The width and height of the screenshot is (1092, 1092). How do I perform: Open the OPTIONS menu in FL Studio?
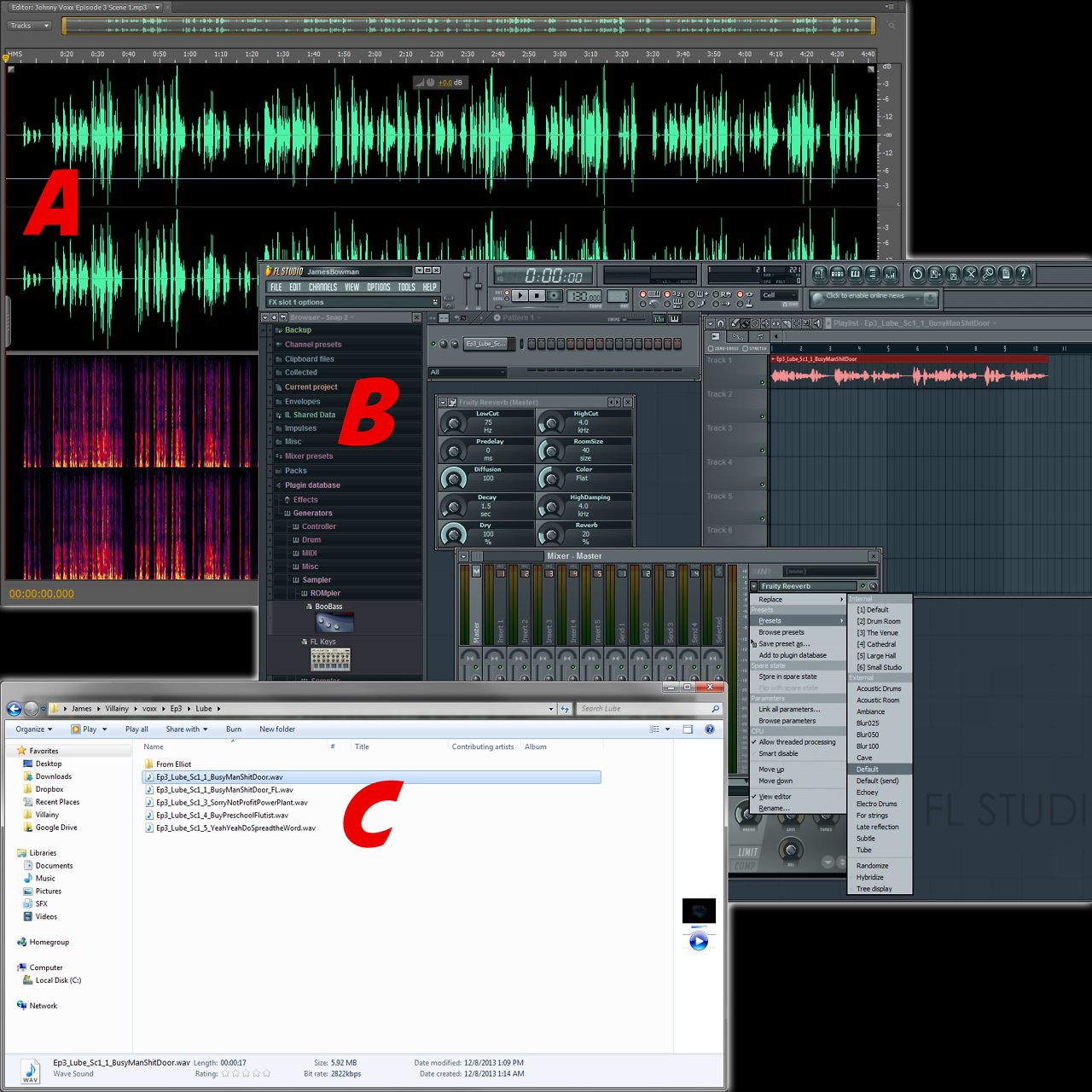click(379, 288)
